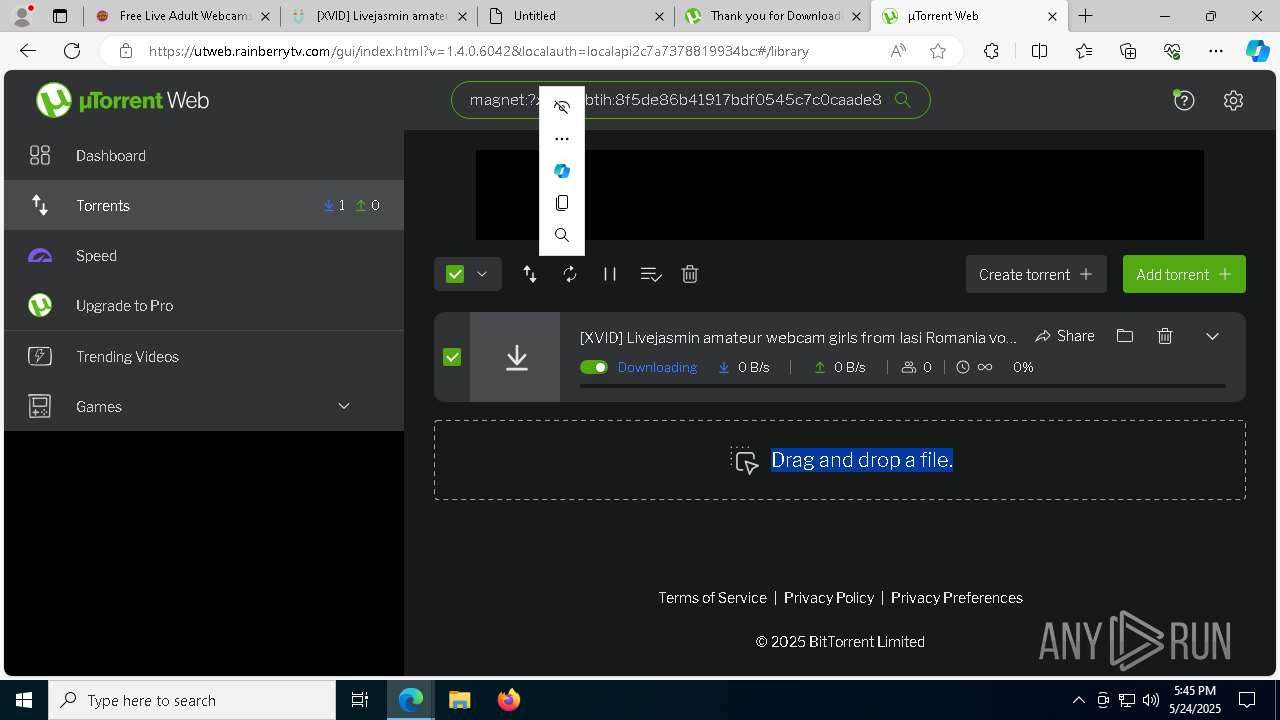Screen dimensions: 1280x720
Task: Click the Drag and drop a file area
Action: (x=840, y=460)
